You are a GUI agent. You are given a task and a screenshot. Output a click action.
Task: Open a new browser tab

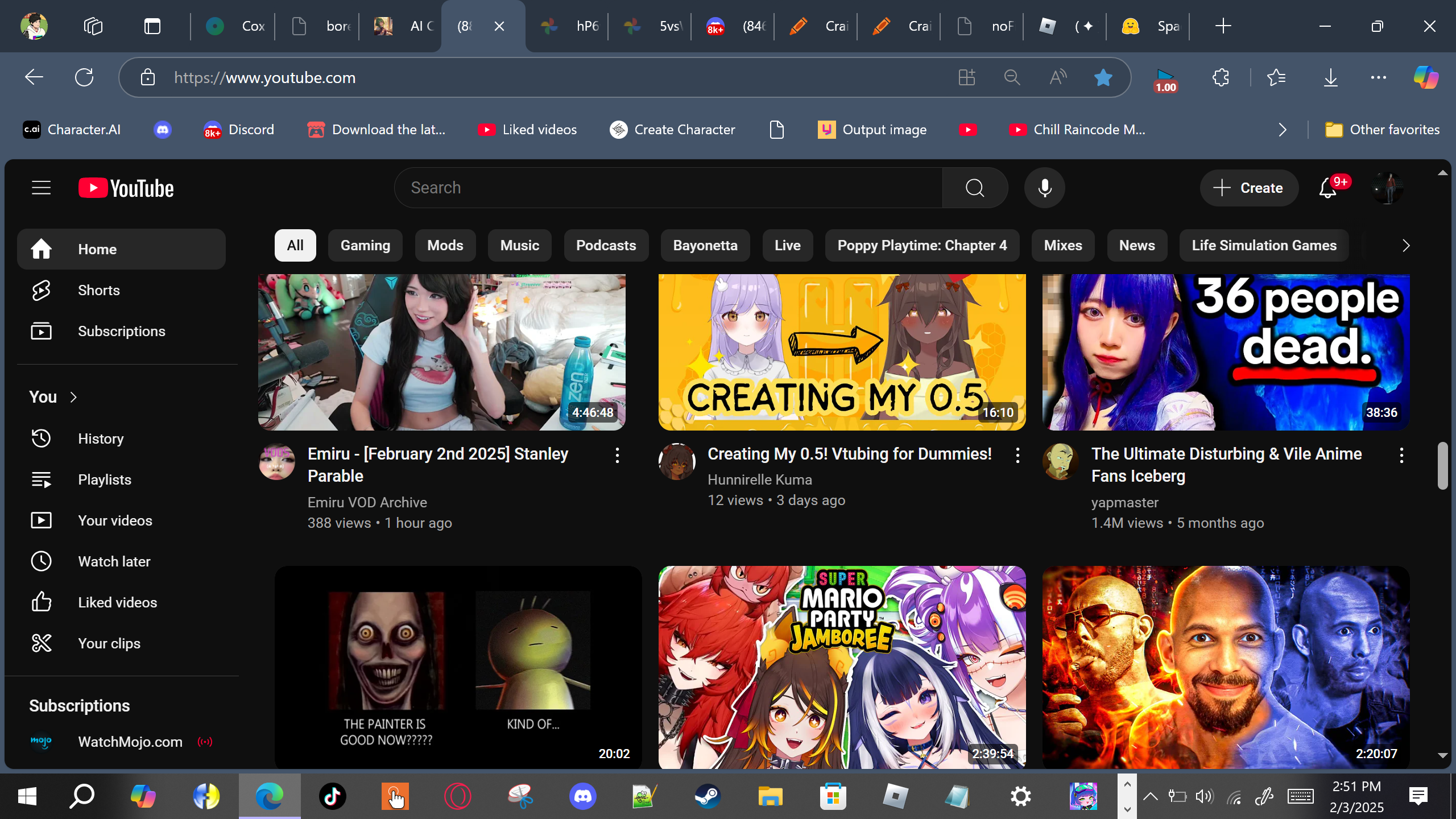1223,26
